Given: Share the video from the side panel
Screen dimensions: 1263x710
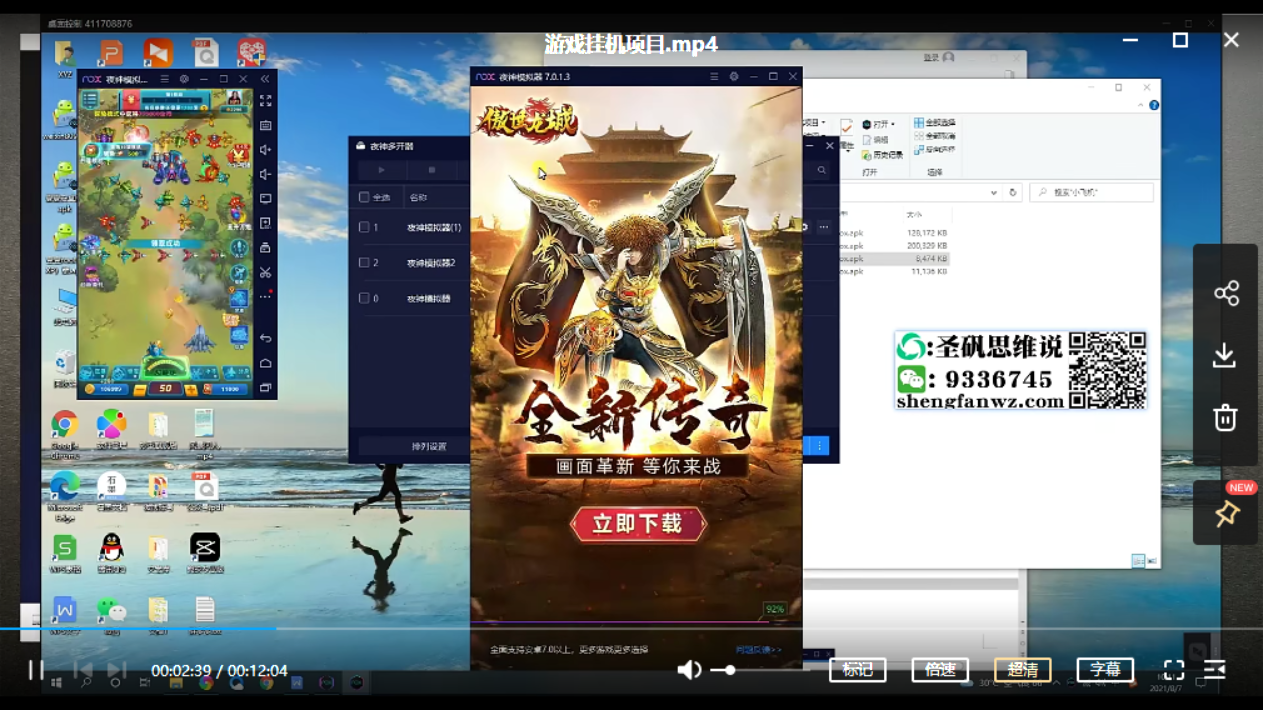Looking at the screenshot, I should tap(1226, 293).
